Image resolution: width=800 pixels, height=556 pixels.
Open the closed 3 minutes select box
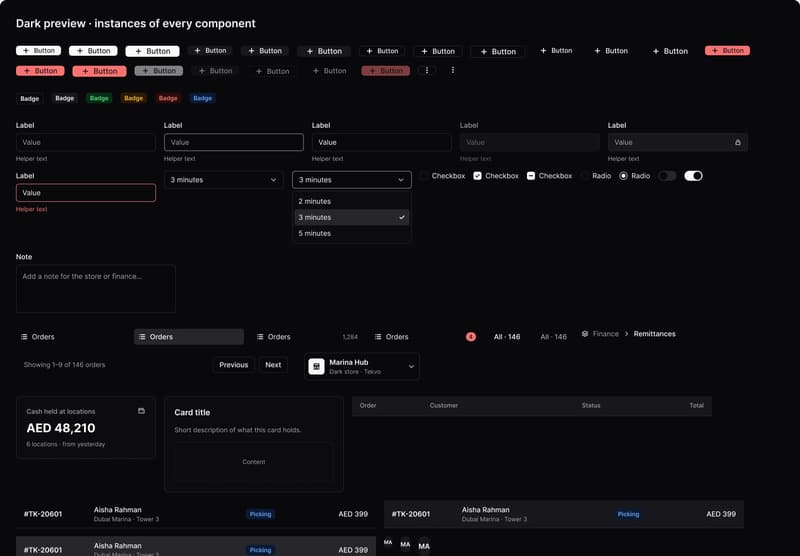click(223, 180)
